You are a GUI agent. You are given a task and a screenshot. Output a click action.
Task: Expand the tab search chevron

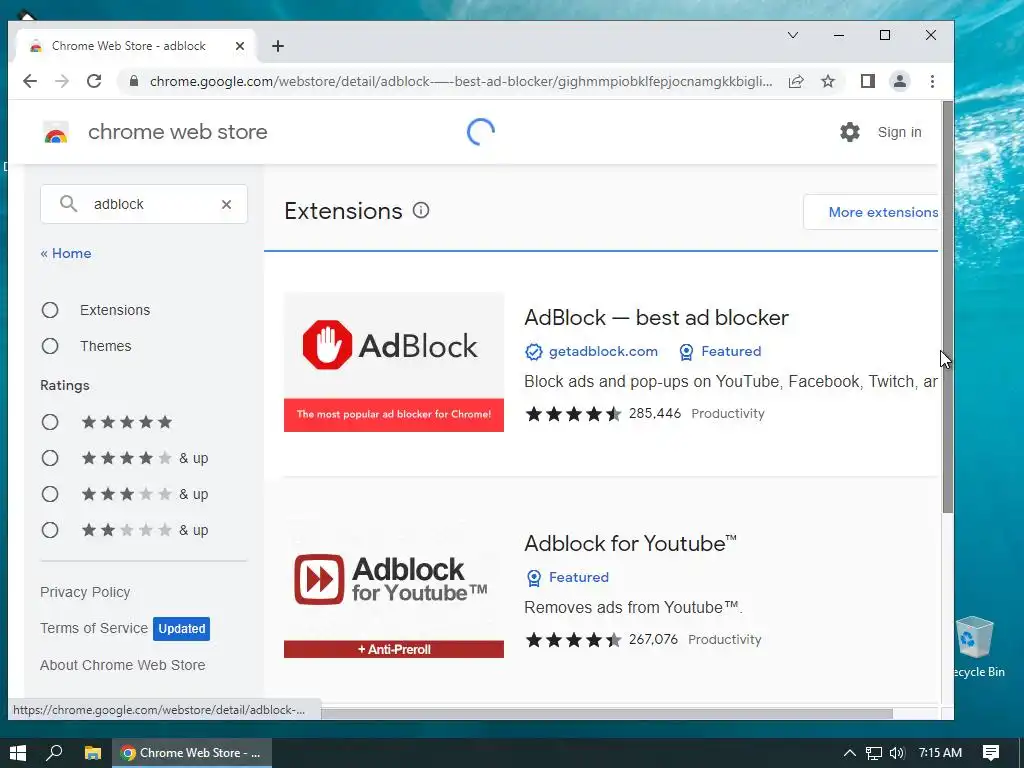pyautogui.click(x=792, y=35)
